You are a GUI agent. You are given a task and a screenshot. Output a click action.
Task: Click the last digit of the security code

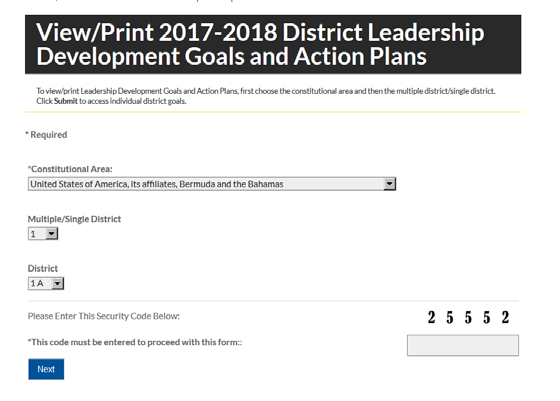click(x=505, y=317)
